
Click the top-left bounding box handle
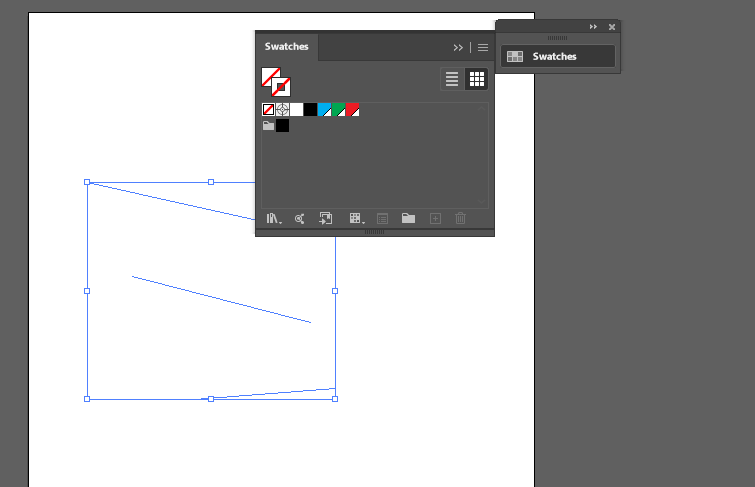(x=87, y=182)
